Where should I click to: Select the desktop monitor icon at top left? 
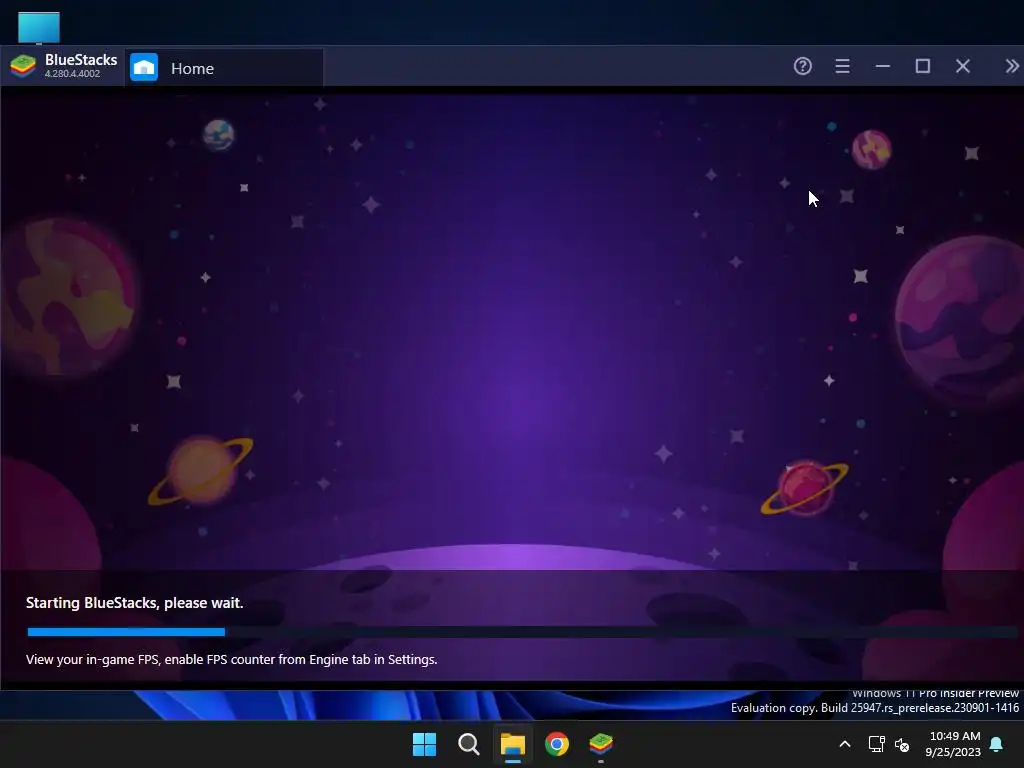click(39, 28)
